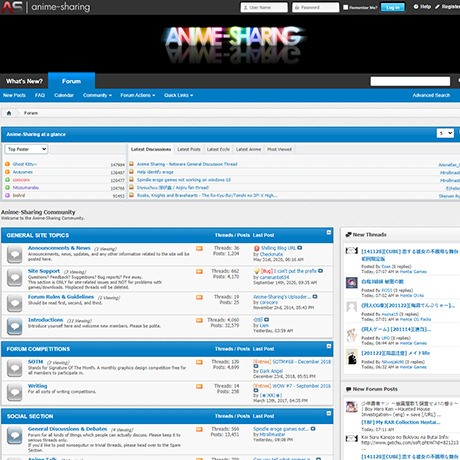This screenshot has width=460, height=460.
Task: Expand the Community menu
Action: point(97,95)
